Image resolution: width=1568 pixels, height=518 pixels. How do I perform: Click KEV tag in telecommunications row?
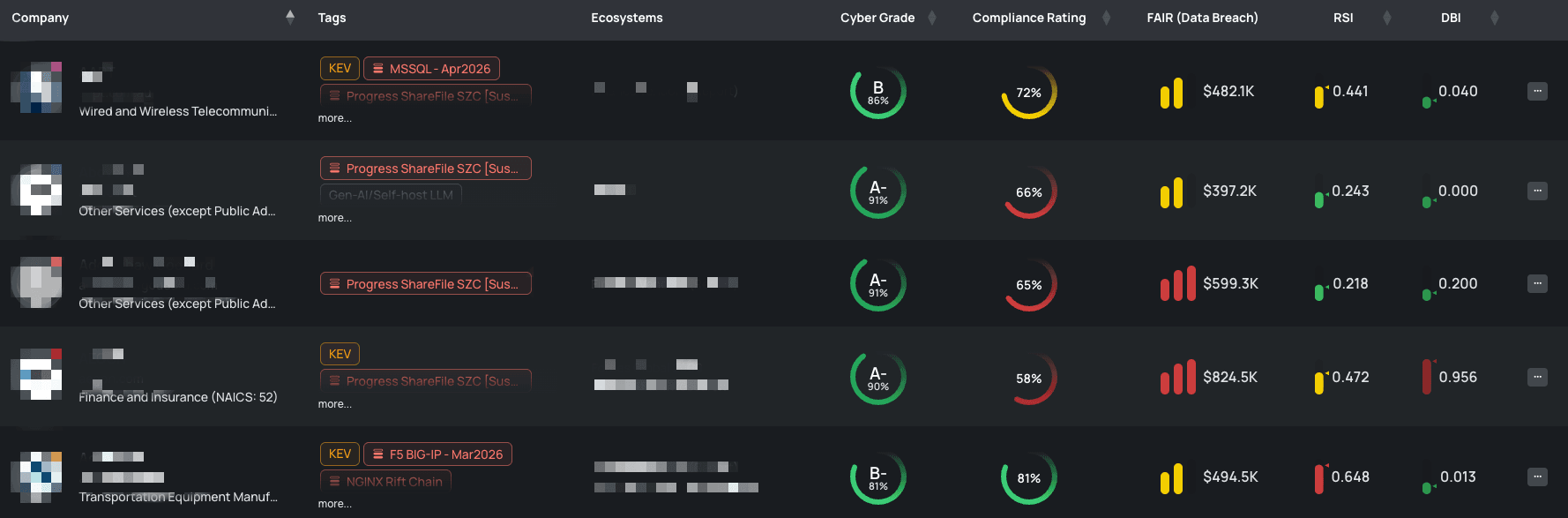coord(340,68)
